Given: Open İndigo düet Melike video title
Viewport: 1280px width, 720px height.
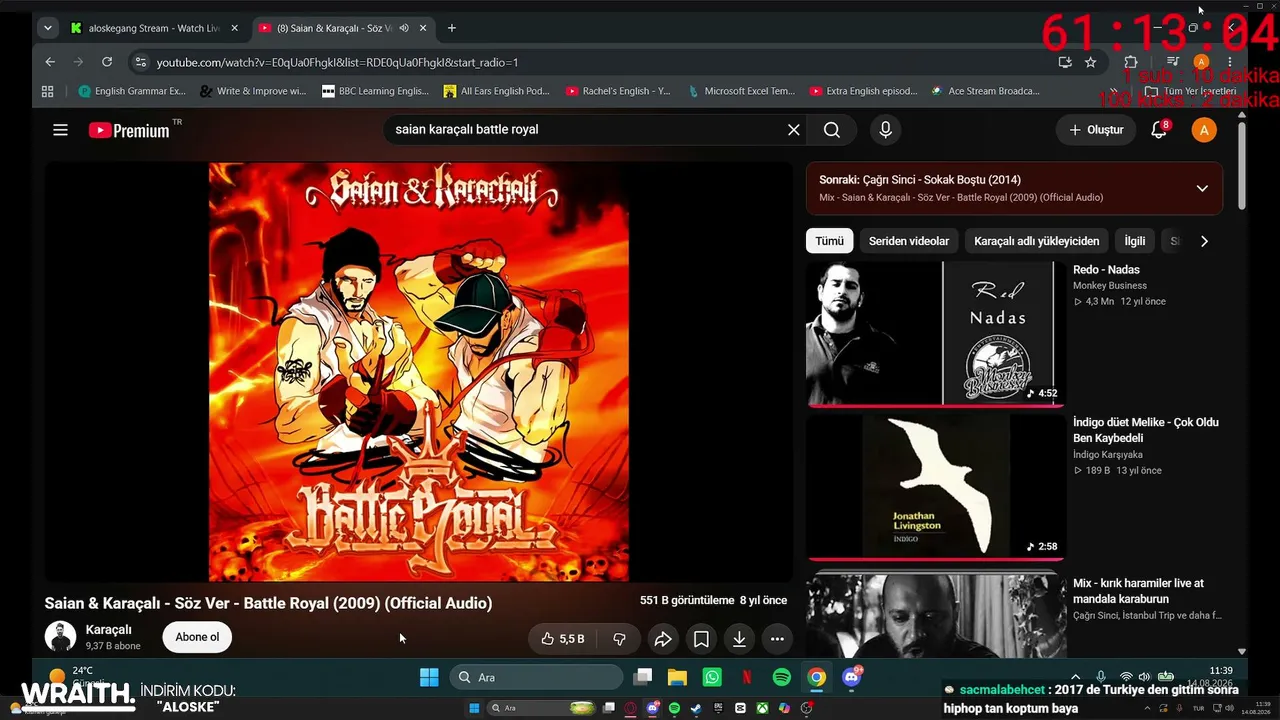Looking at the screenshot, I should (x=1146, y=430).
